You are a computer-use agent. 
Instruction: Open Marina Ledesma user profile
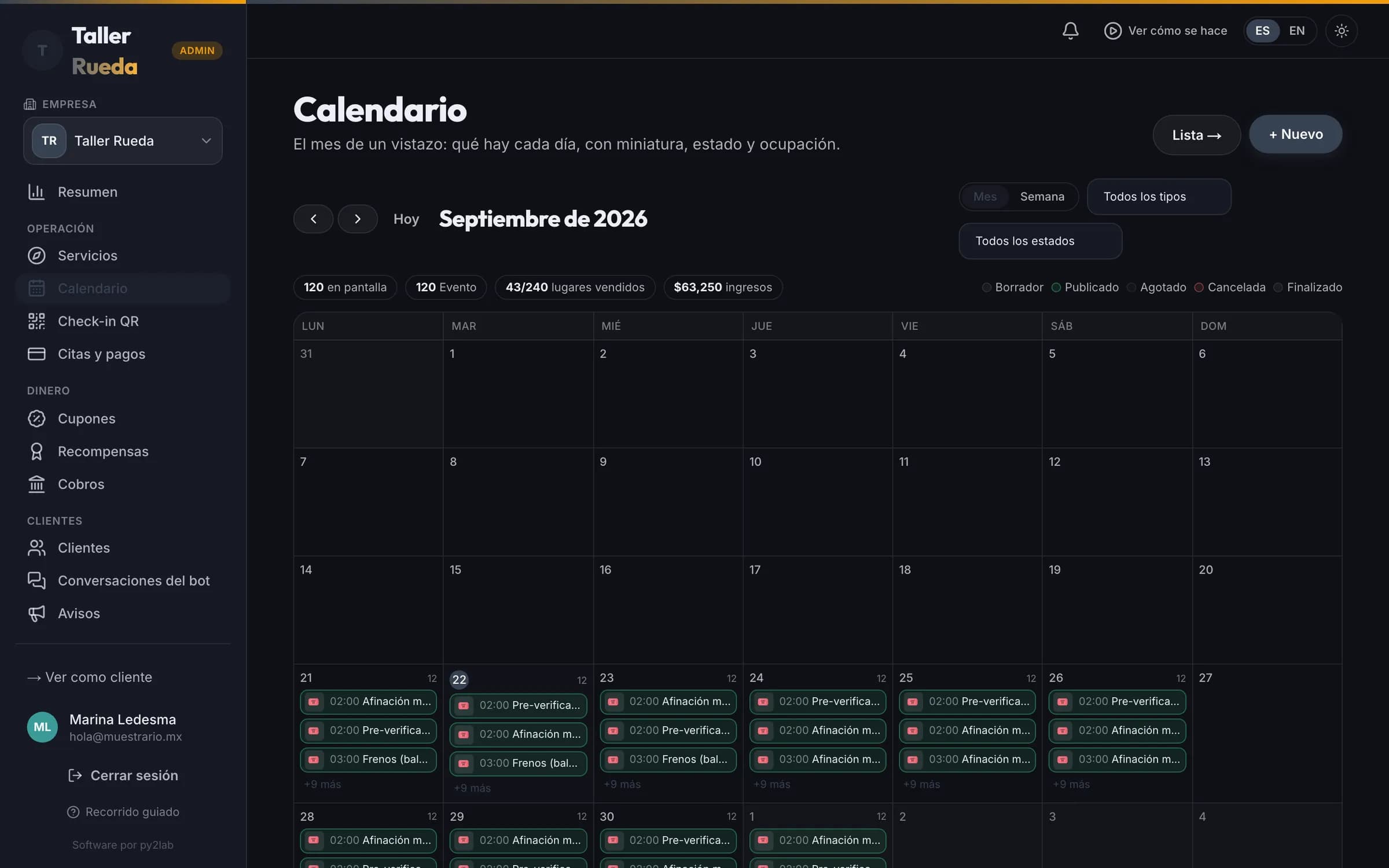pyautogui.click(x=123, y=727)
